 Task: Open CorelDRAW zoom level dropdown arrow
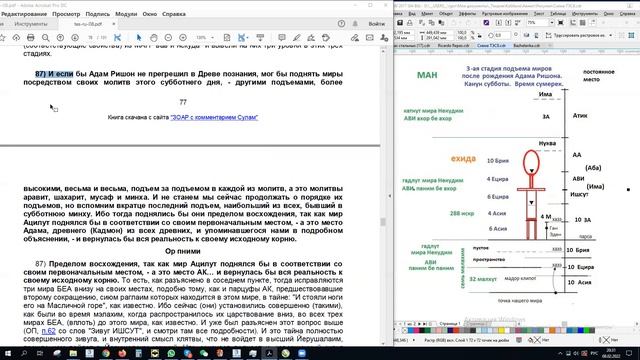[551, 23]
